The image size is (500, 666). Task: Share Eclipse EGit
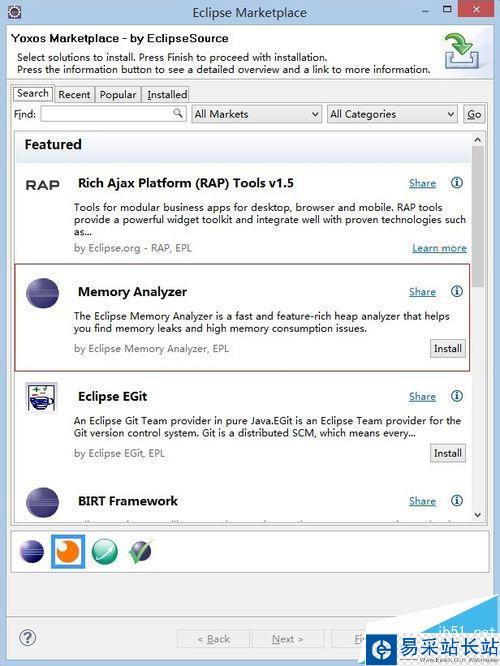pyautogui.click(x=422, y=397)
